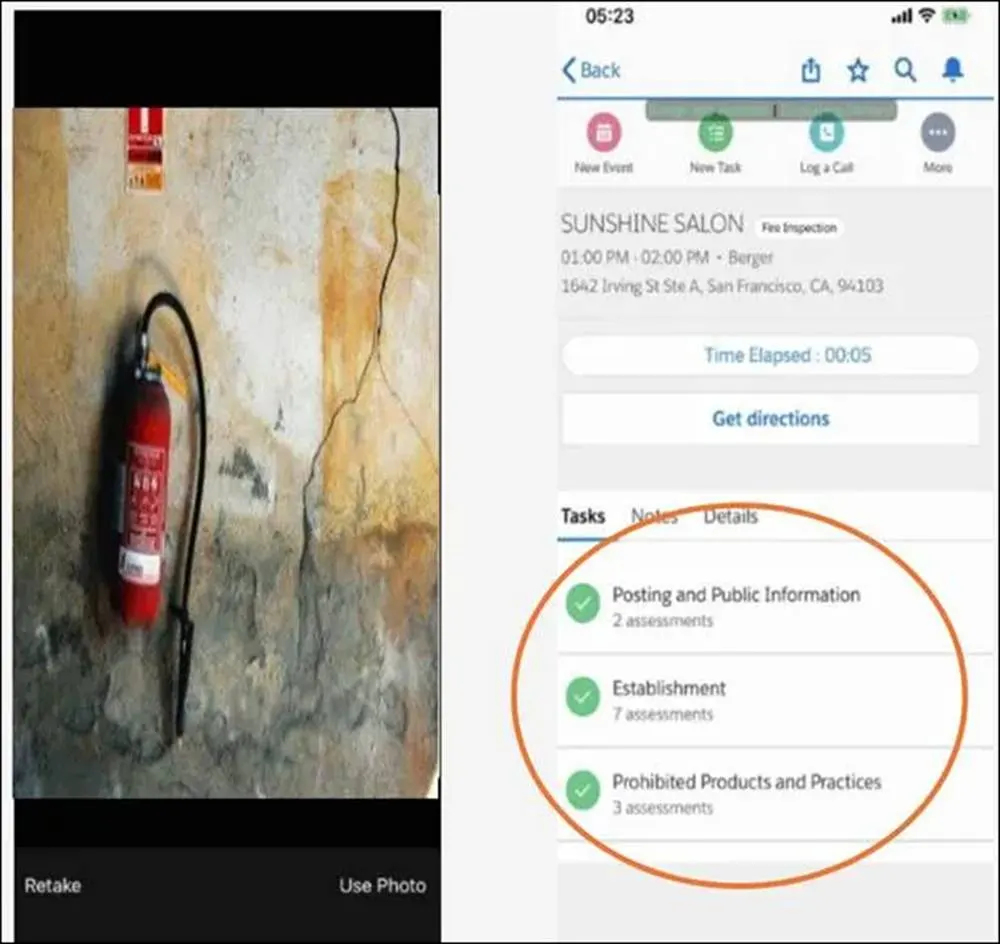Image resolution: width=1000 pixels, height=944 pixels.
Task: Switch to the Details tab
Action: 730,516
